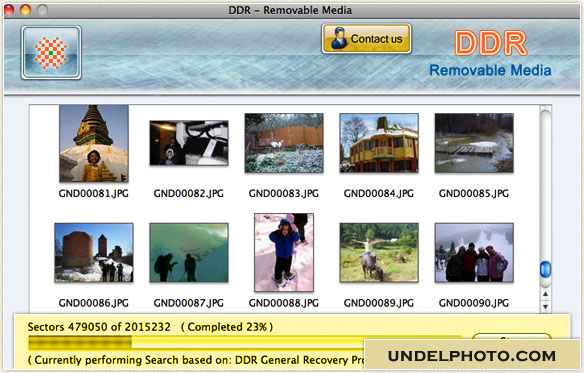Viewport: 584px width, 373px height.
Task: Select the hikers silhouette thumbnail GND00087
Action: point(189,253)
